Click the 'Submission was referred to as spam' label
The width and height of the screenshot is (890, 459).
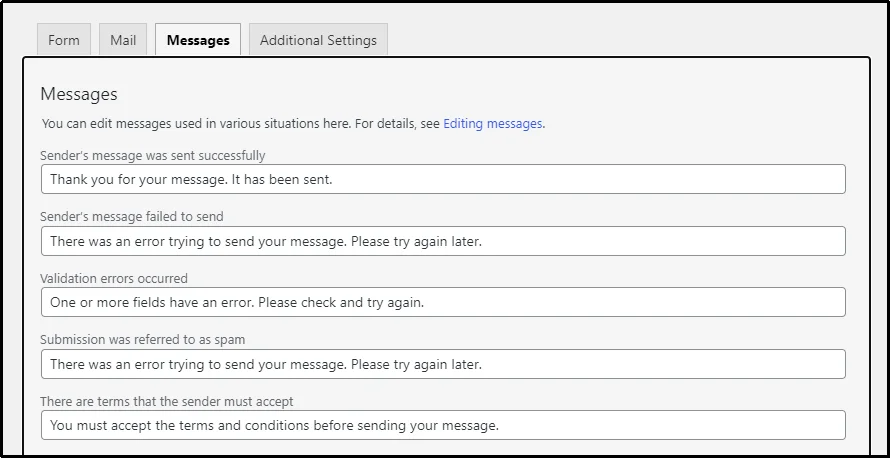coord(142,339)
